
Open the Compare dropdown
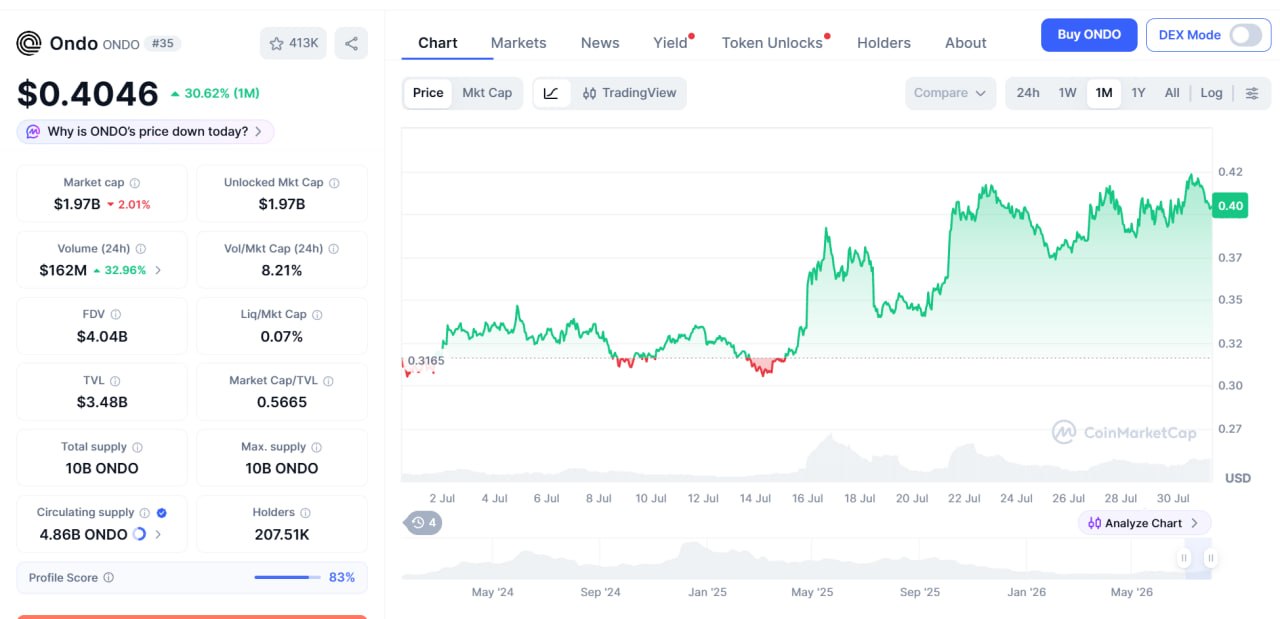click(950, 93)
